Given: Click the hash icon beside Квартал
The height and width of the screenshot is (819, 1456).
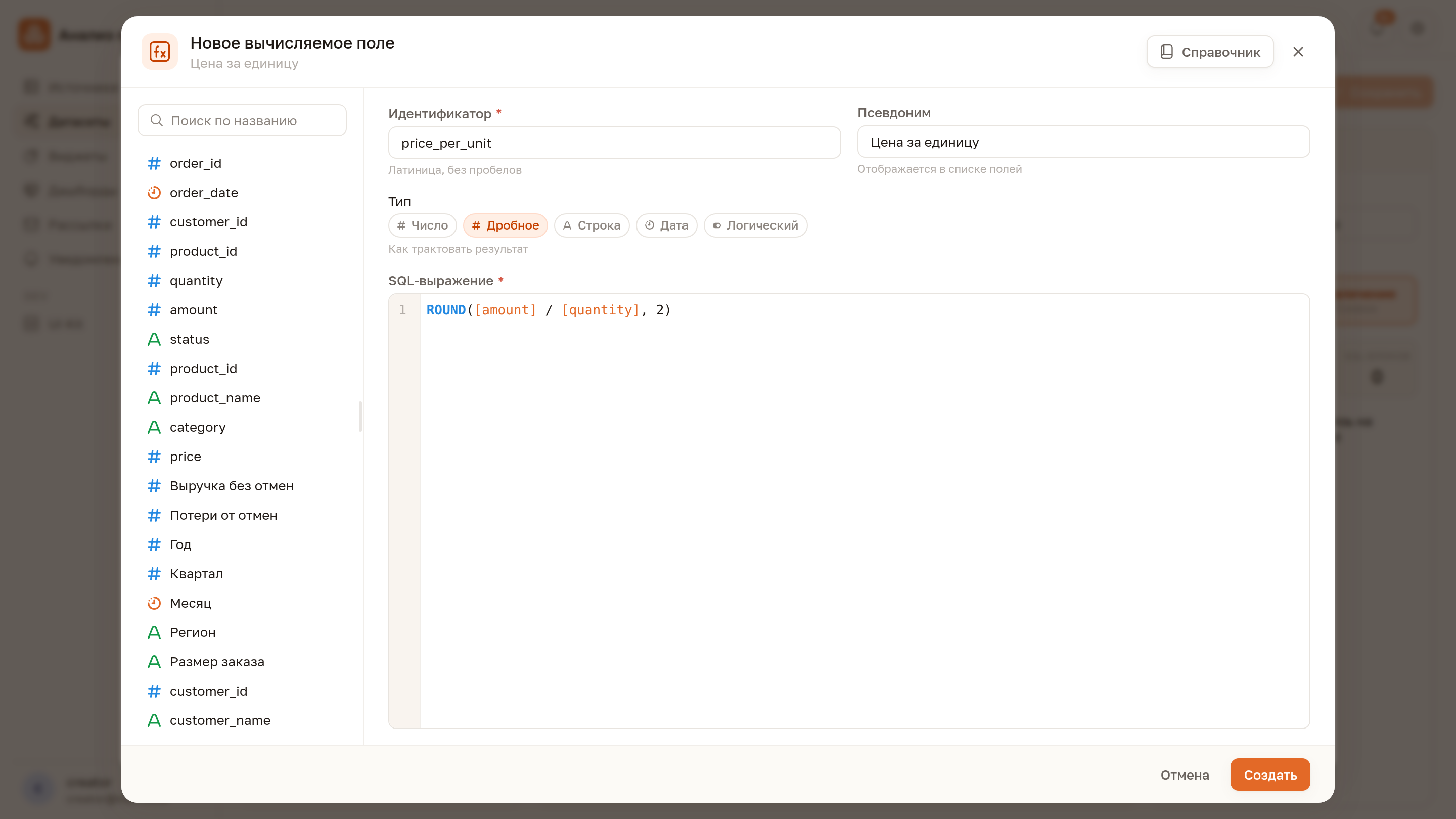Looking at the screenshot, I should [x=154, y=574].
